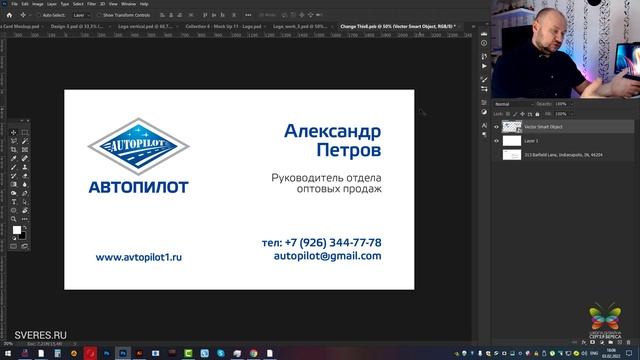Toggle lock image pixels brush icon
This screenshot has width=640, height=360.
(515, 114)
